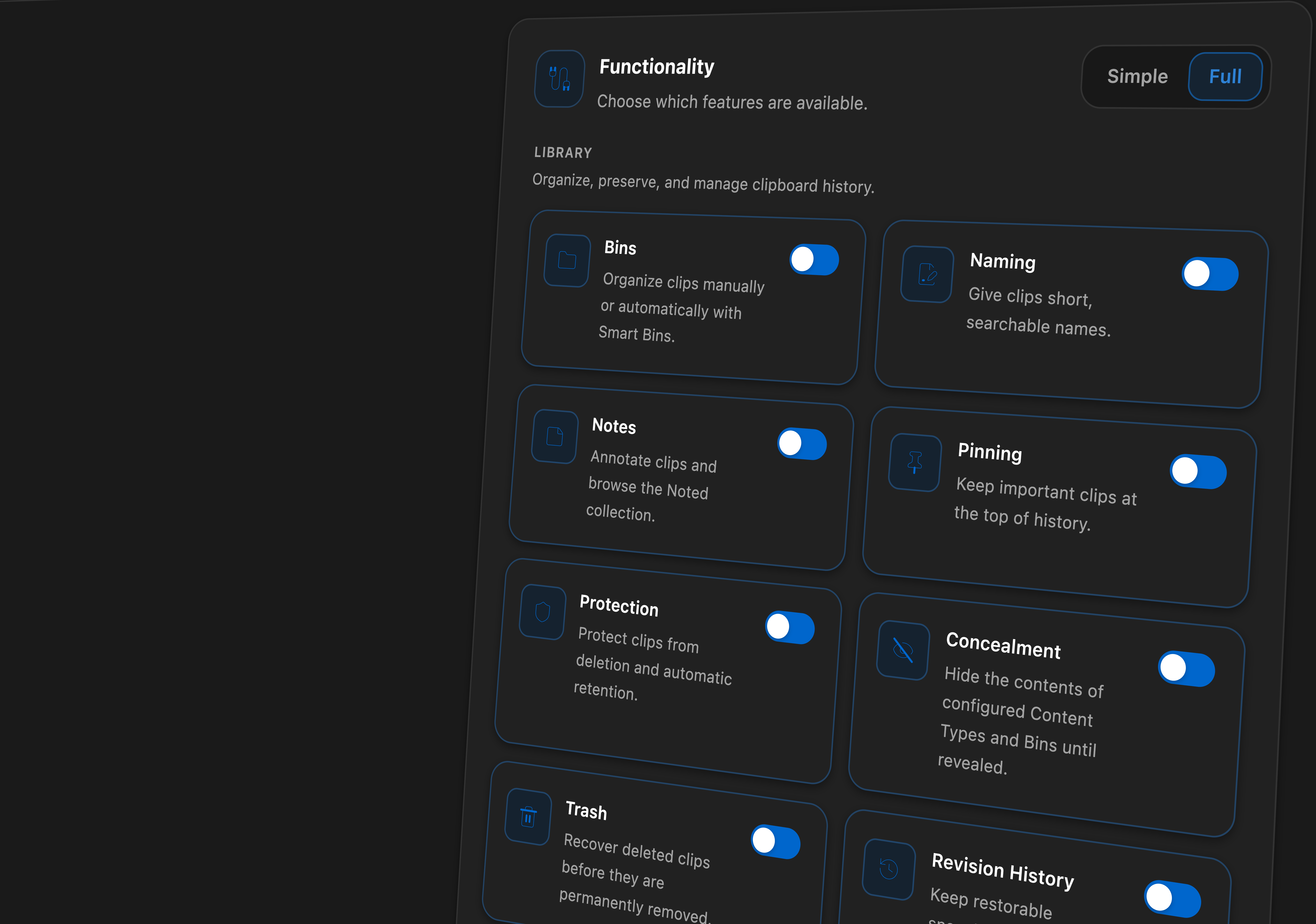Click the LIBRARY section label
The height and width of the screenshot is (924, 1316).
(563, 152)
